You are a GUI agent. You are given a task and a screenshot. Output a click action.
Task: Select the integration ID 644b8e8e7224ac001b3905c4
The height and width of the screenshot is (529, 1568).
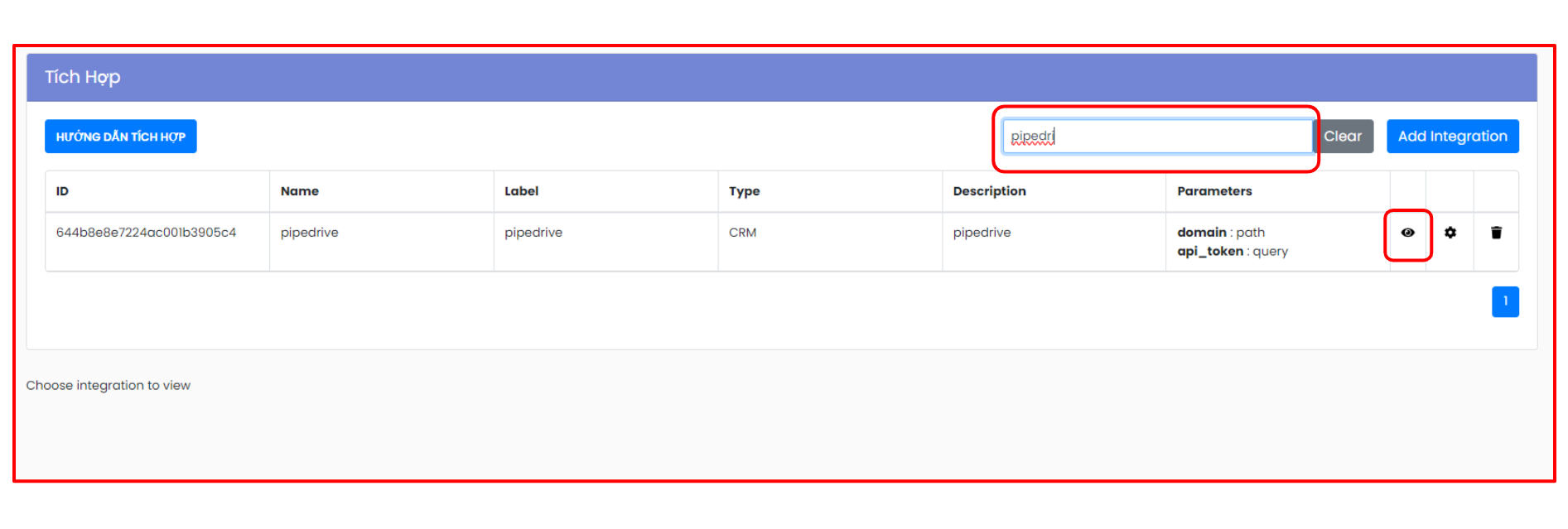click(147, 233)
